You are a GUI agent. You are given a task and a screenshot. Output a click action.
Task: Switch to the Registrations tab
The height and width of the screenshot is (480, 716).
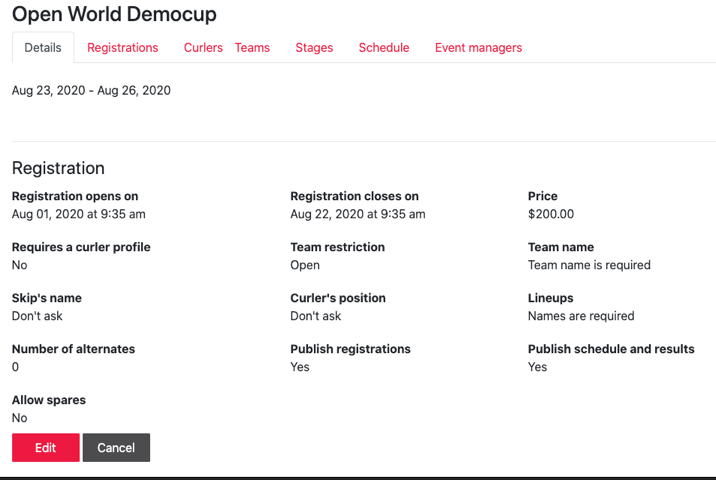click(x=122, y=47)
